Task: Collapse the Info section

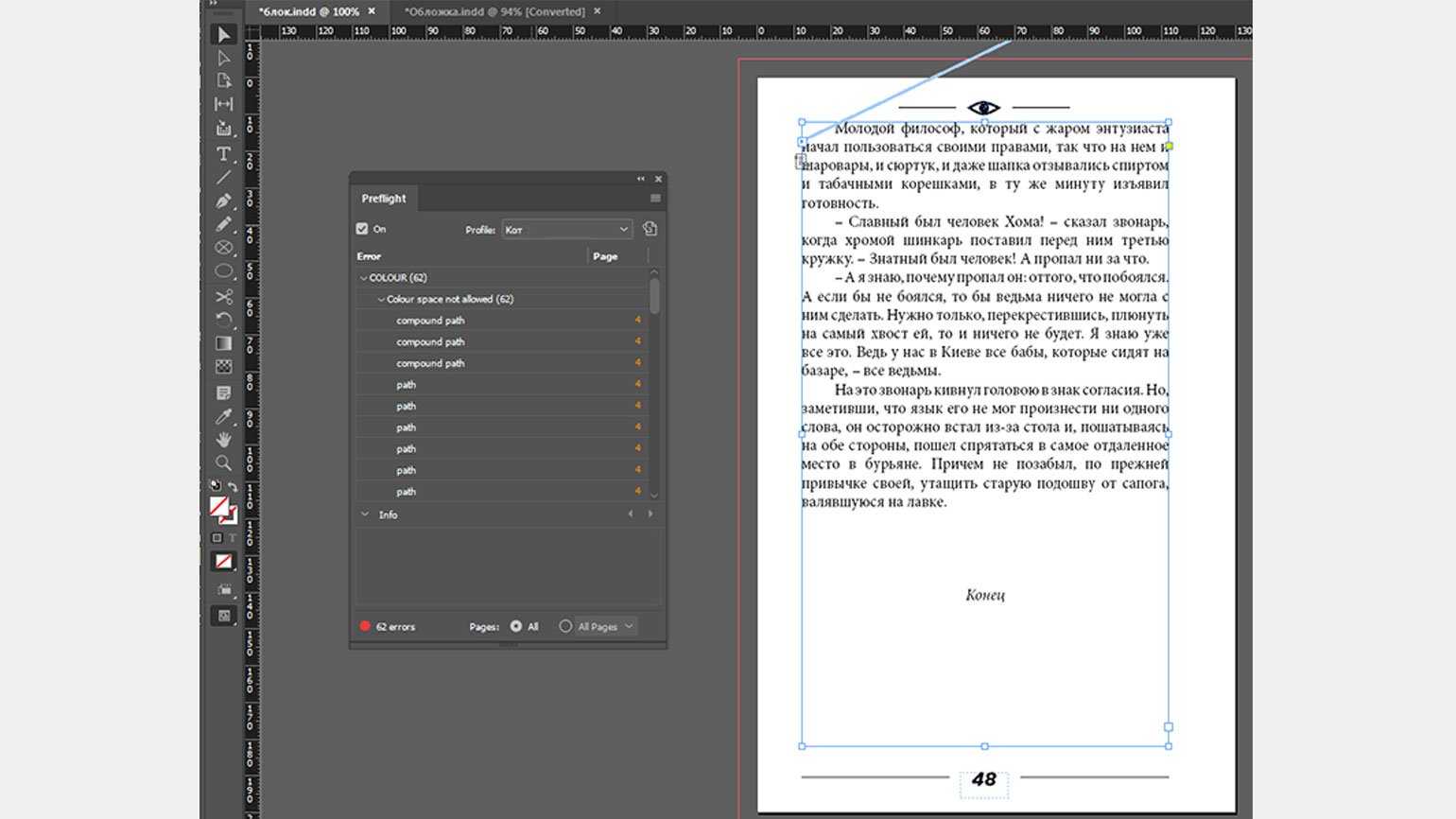Action: click(365, 514)
